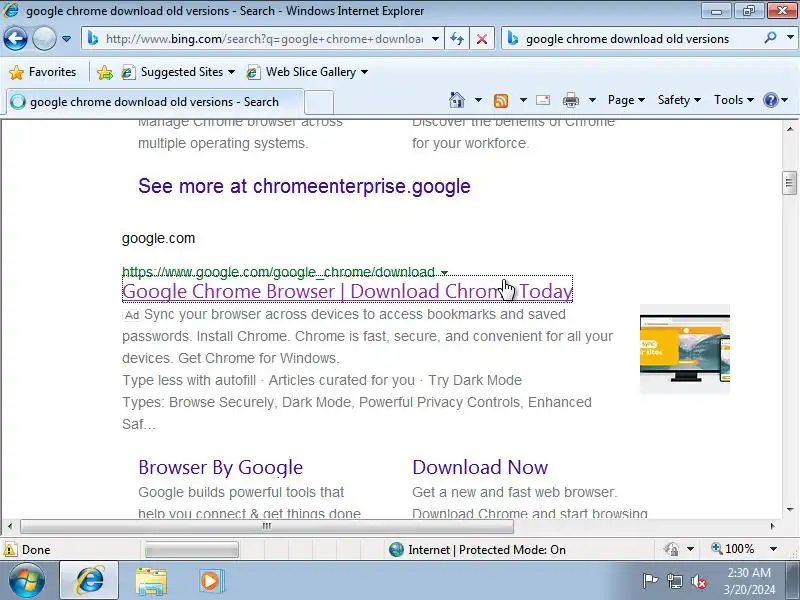Open the Page menu
This screenshot has width=800, height=600.
click(x=626, y=100)
